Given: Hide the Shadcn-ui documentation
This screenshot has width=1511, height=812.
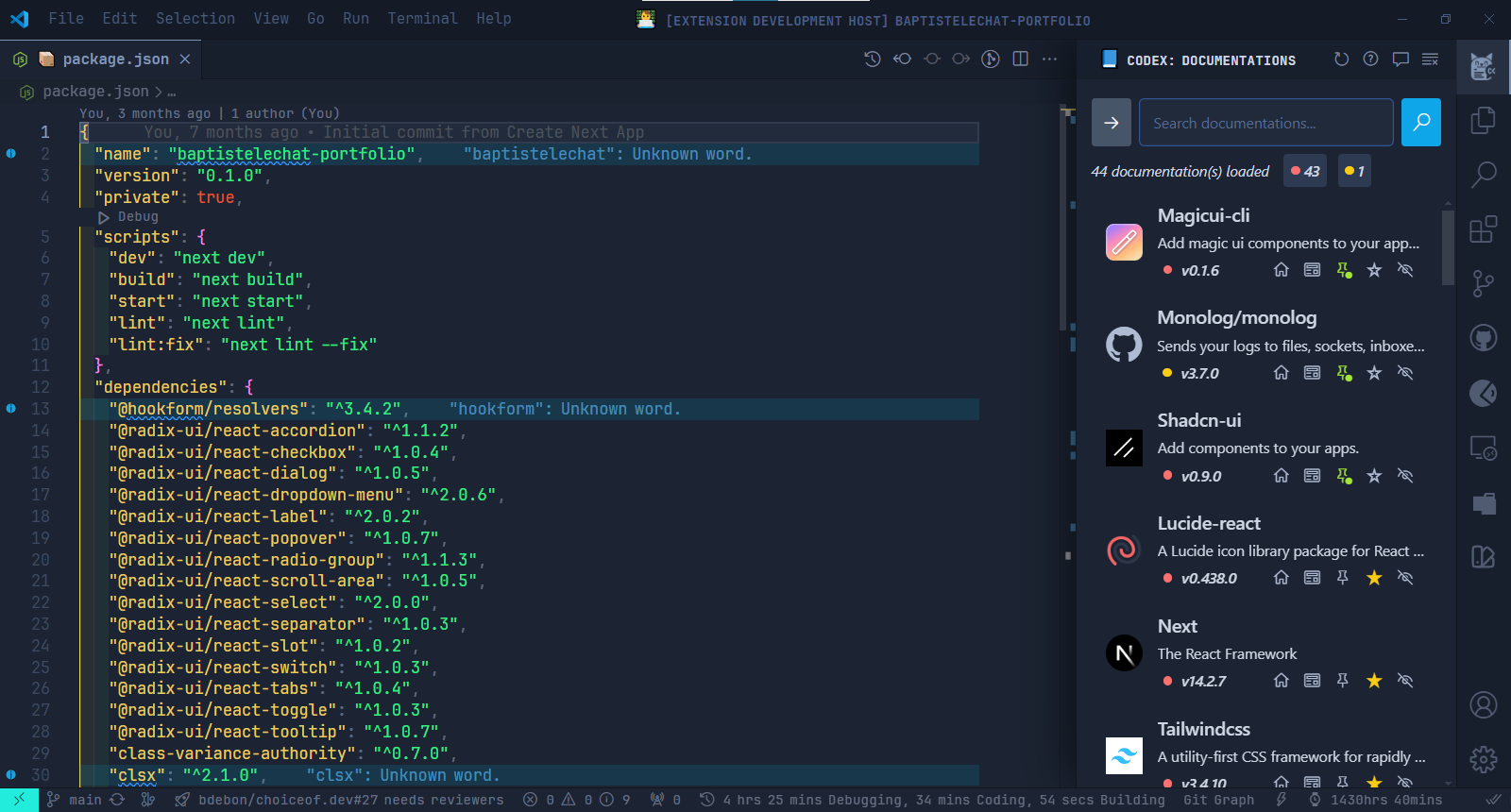Looking at the screenshot, I should [x=1405, y=476].
